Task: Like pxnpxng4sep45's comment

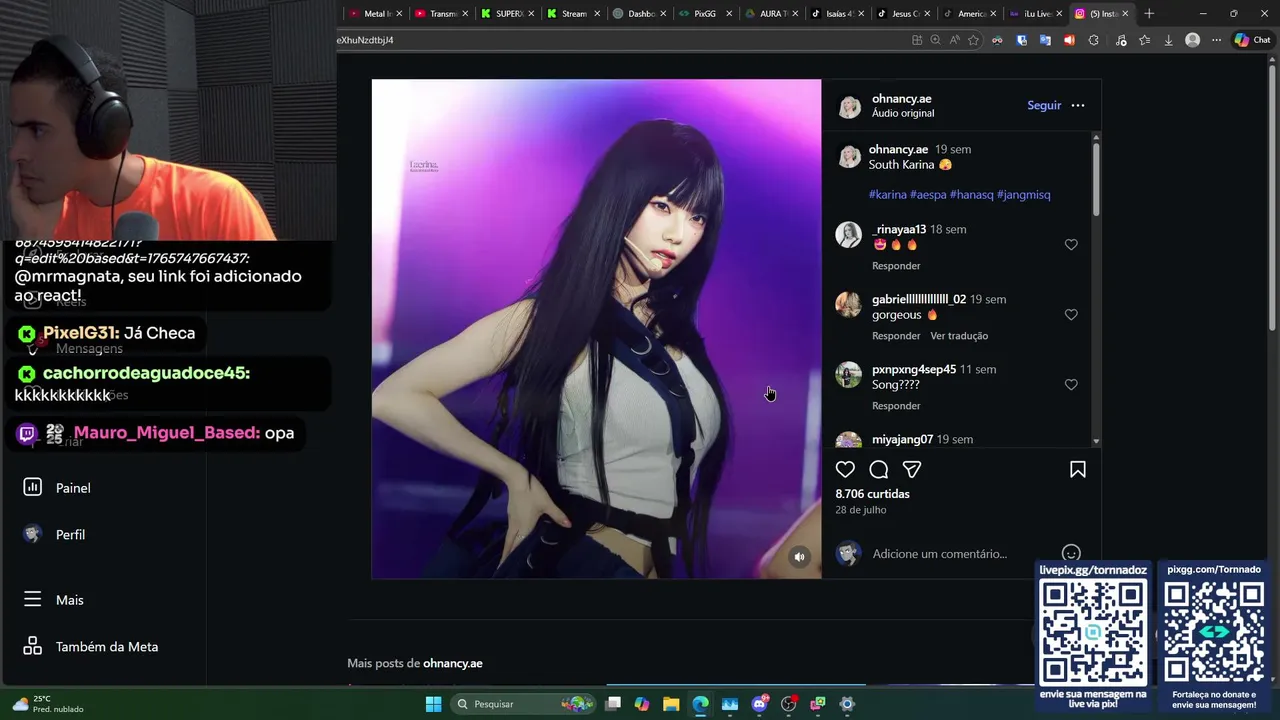Action: 1071,384
